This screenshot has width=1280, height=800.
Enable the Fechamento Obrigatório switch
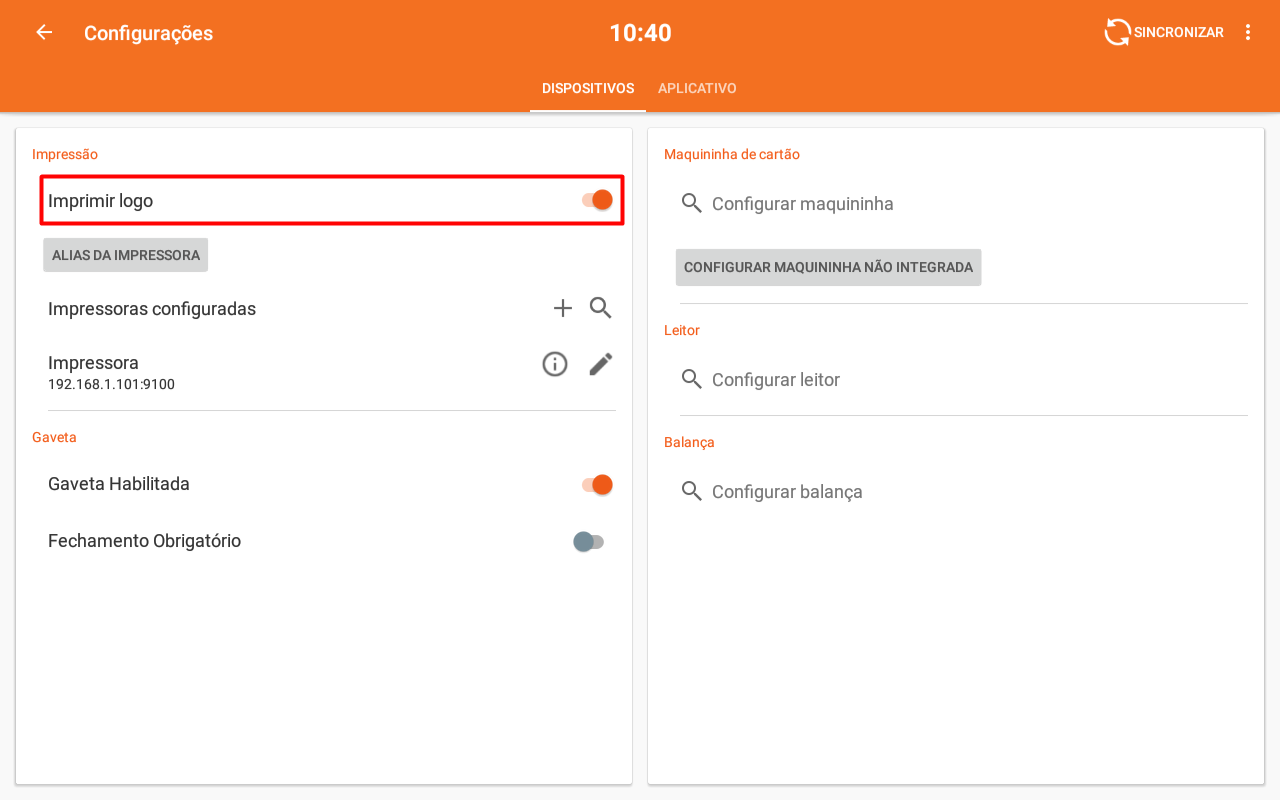[588, 542]
